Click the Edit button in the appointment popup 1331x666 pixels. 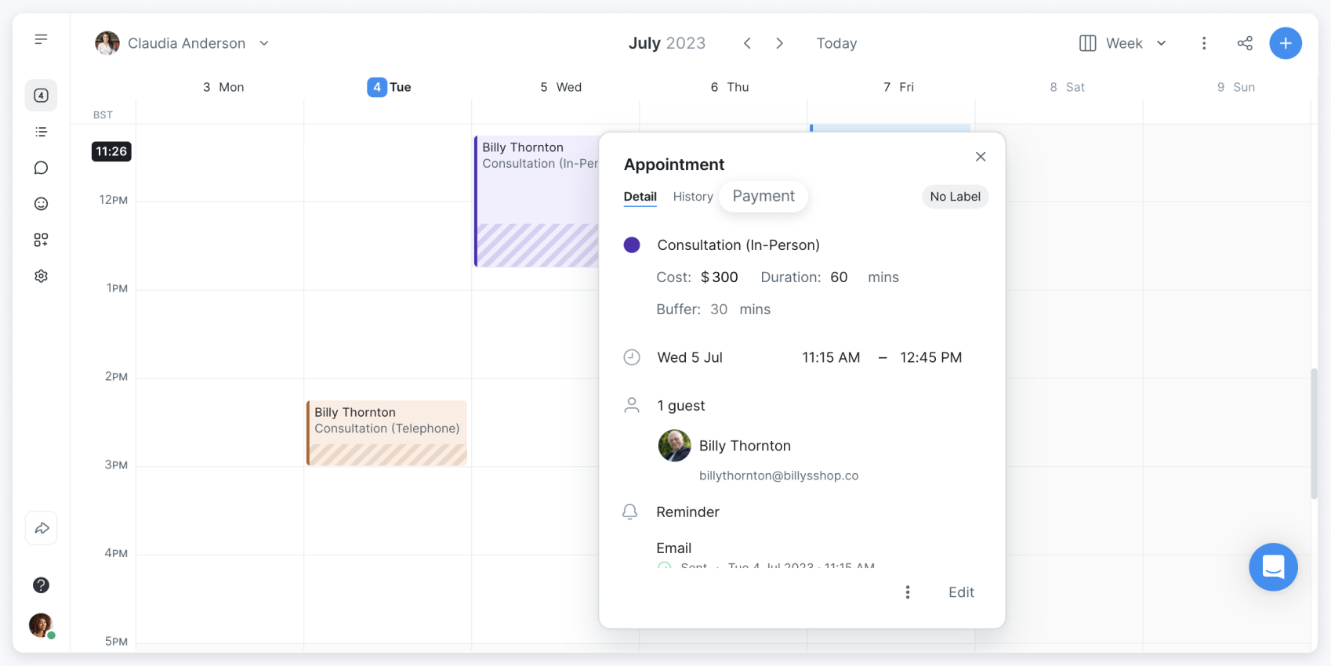[960, 591]
